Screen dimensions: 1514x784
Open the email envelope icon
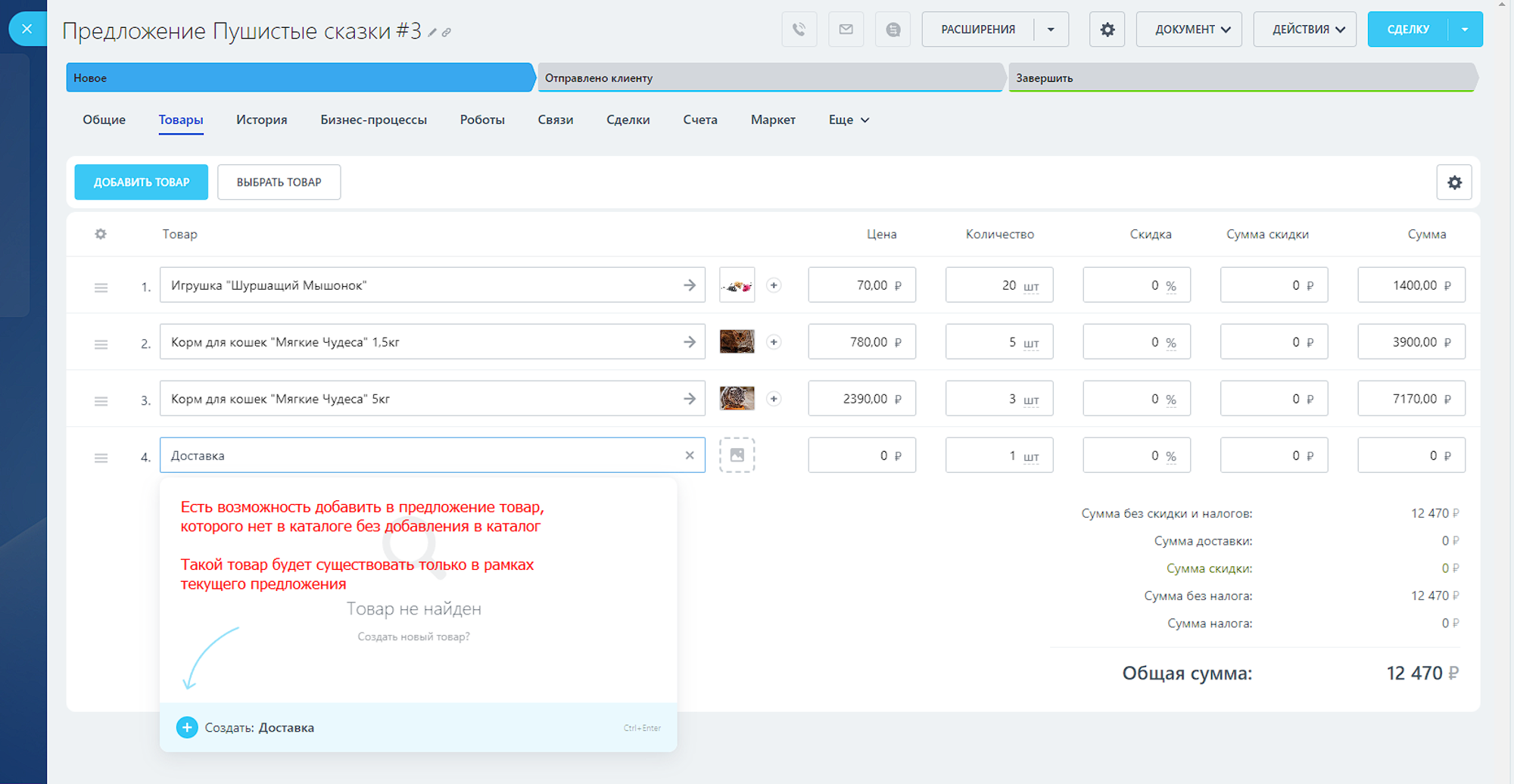pyautogui.click(x=846, y=30)
